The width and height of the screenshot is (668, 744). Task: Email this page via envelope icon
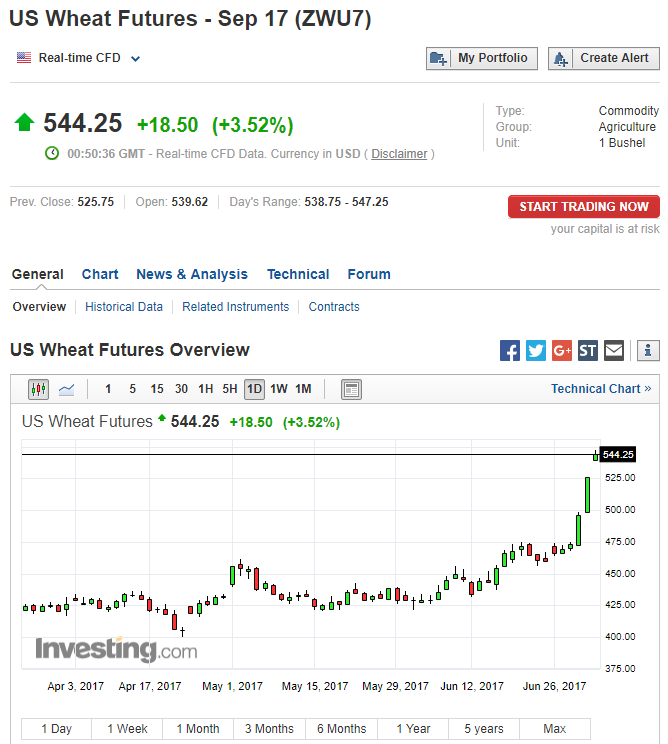tap(614, 350)
